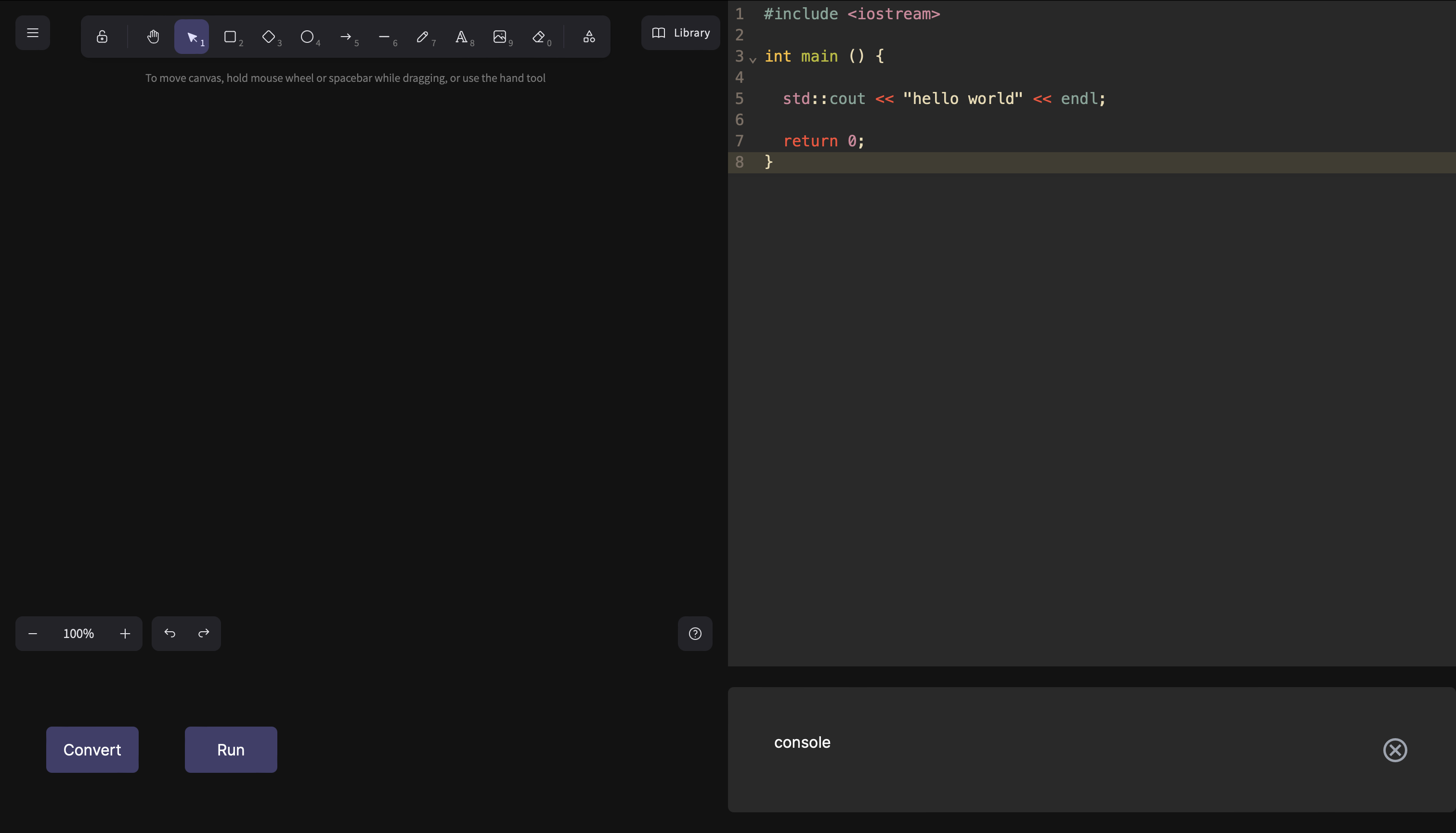The height and width of the screenshot is (833, 1456).
Task: Select the Rectangle shape tool
Action: click(x=230, y=37)
